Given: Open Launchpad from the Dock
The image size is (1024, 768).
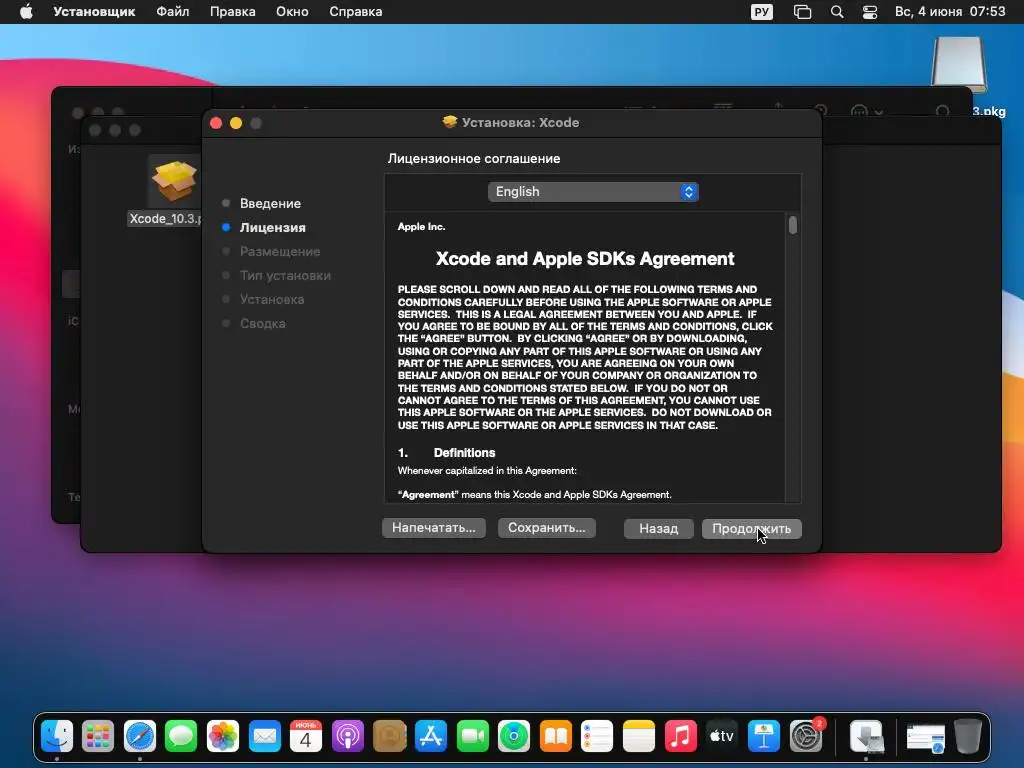Looking at the screenshot, I should (x=98, y=736).
